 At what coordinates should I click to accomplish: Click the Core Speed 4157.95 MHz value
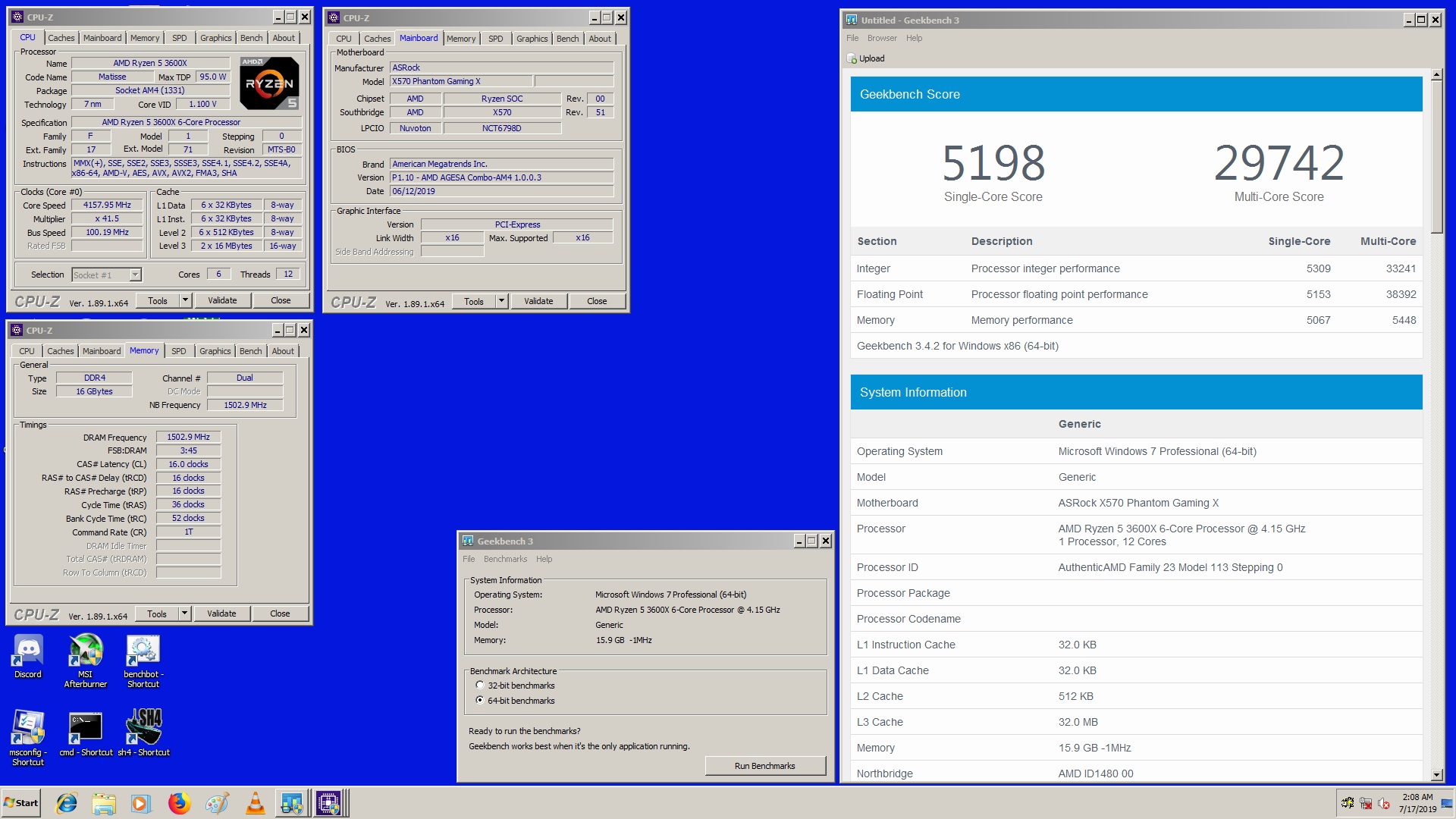[107, 205]
